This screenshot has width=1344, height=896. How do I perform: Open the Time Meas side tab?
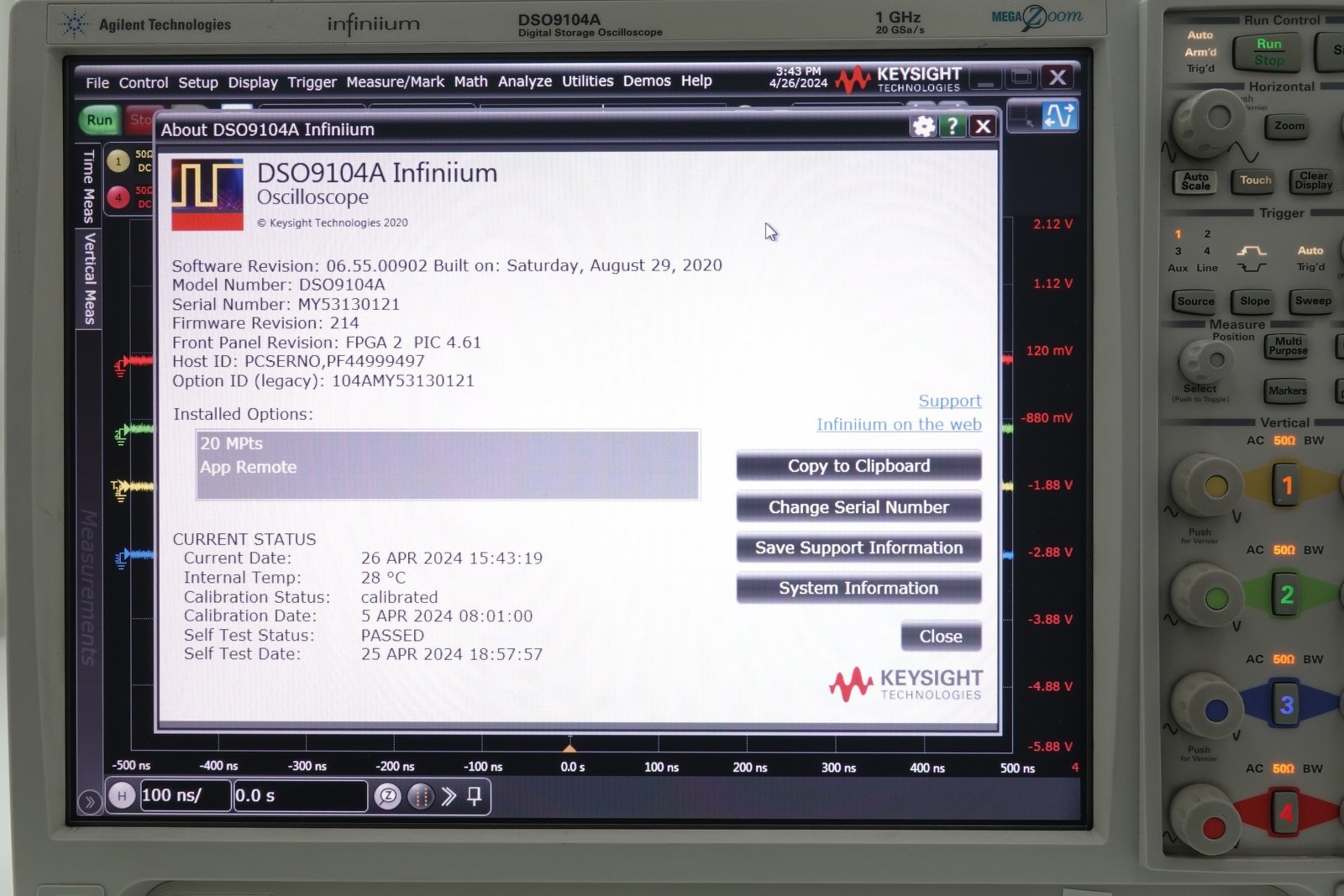89,186
